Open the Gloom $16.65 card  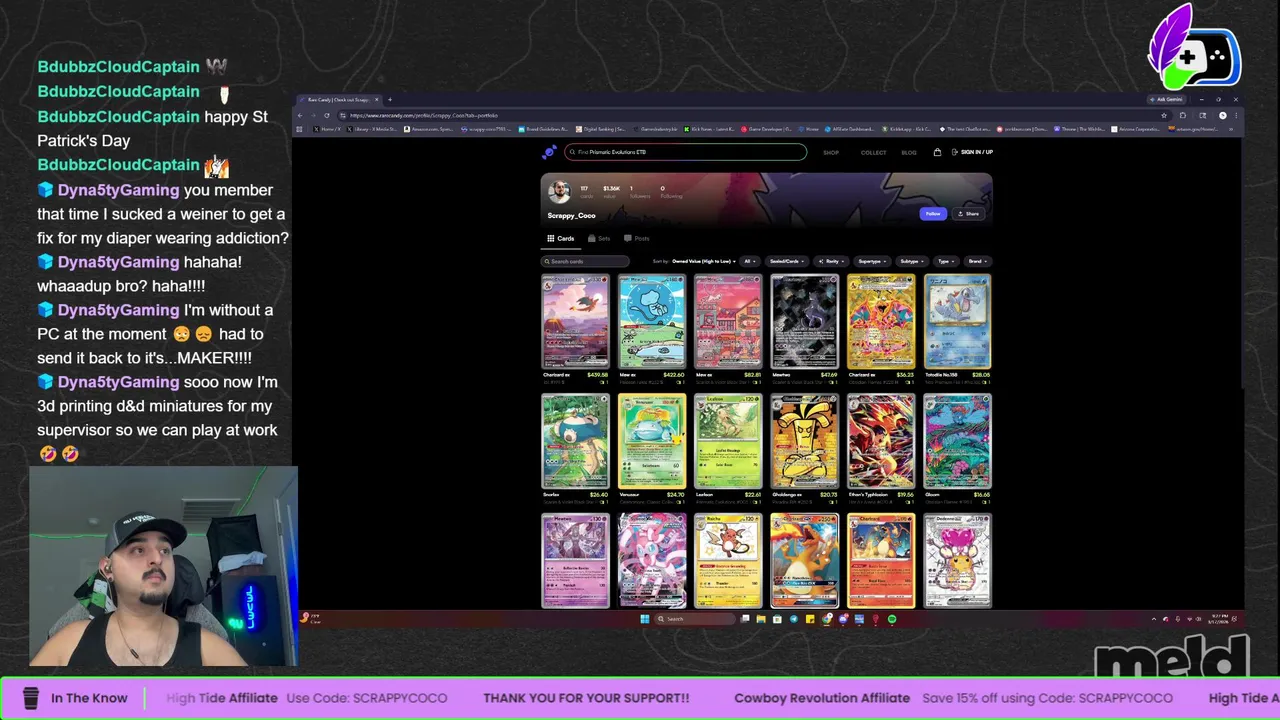[x=958, y=441]
